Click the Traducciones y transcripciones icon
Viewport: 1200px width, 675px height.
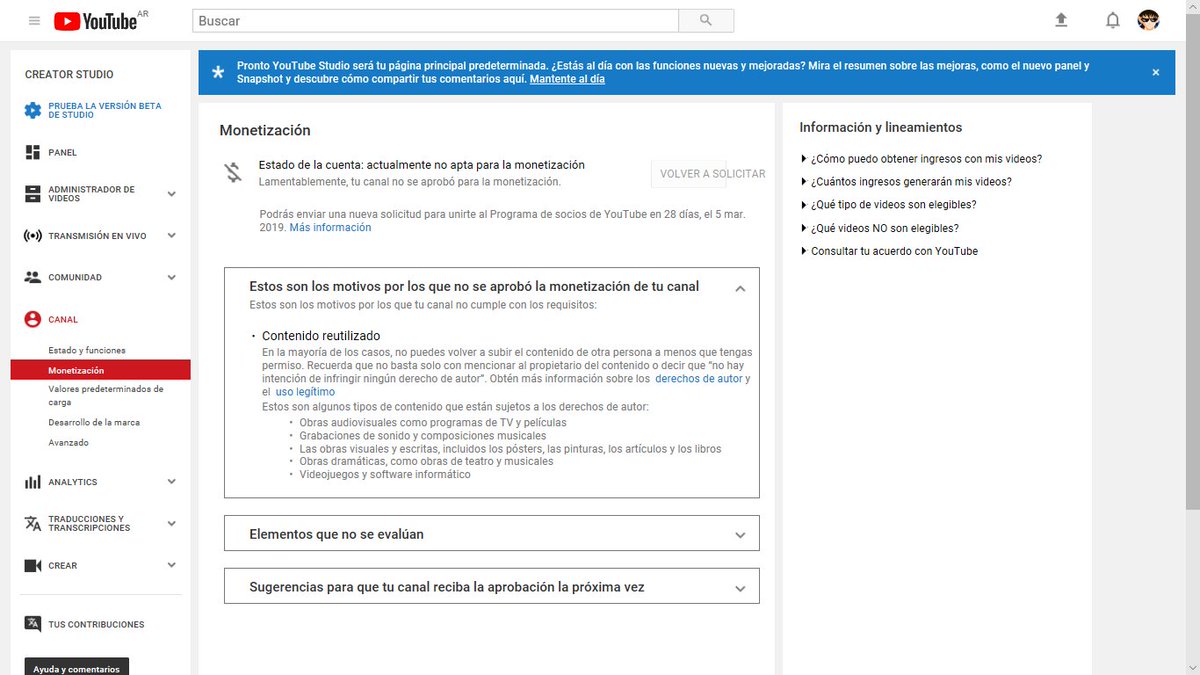click(33, 523)
